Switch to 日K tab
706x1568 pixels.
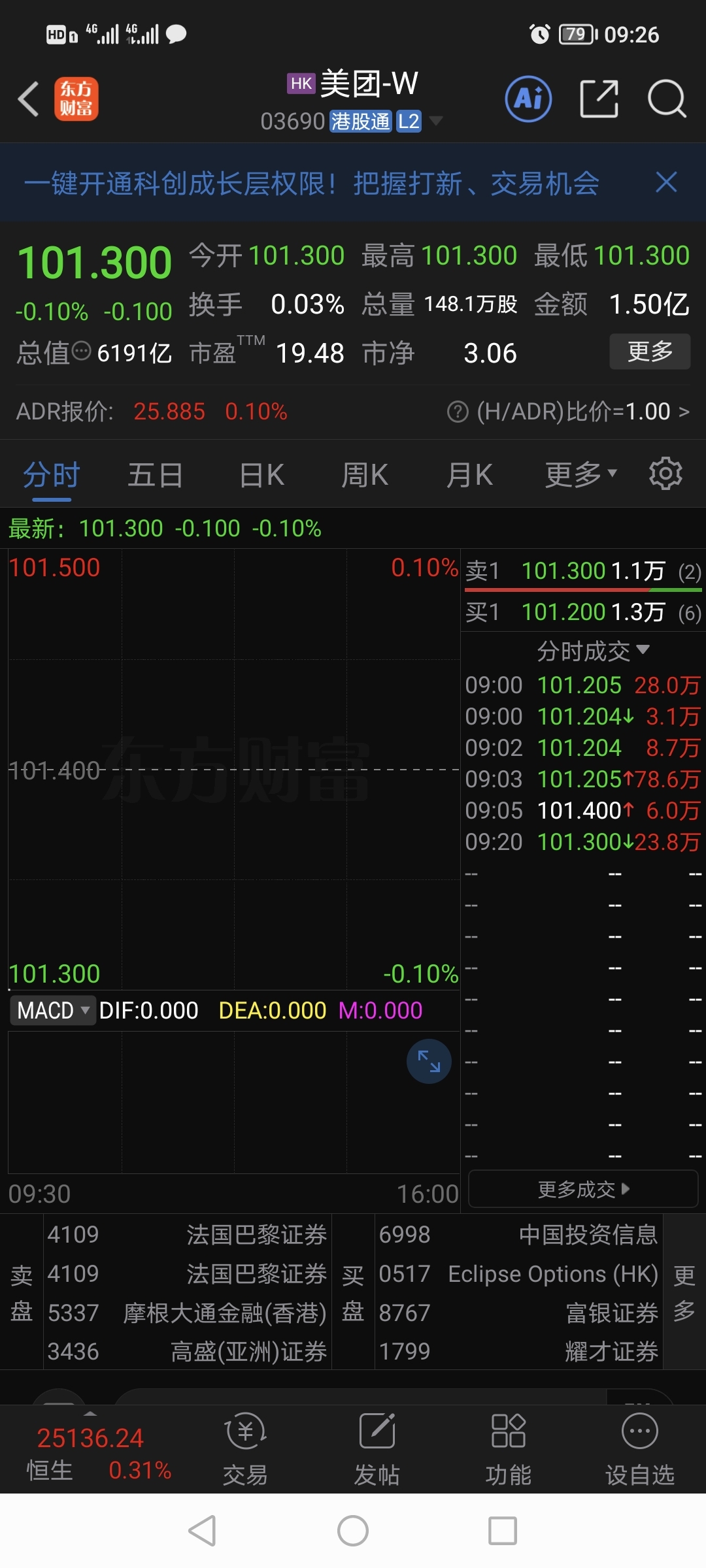pyautogui.click(x=261, y=474)
